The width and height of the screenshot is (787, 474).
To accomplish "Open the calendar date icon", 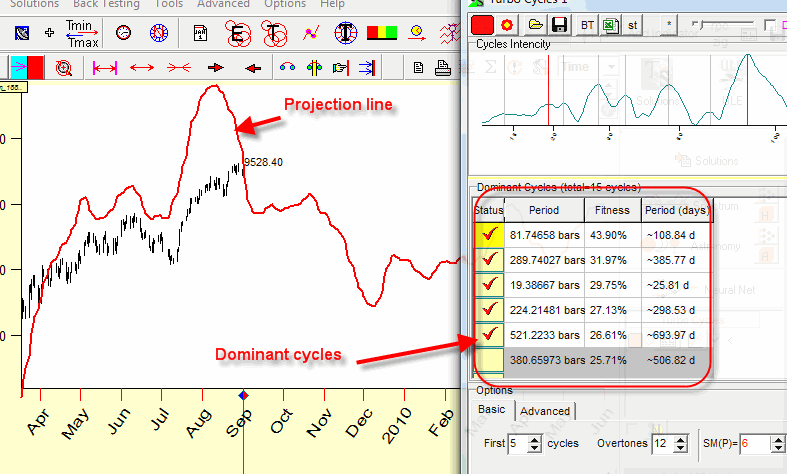I will pyautogui.click(x=201, y=33).
